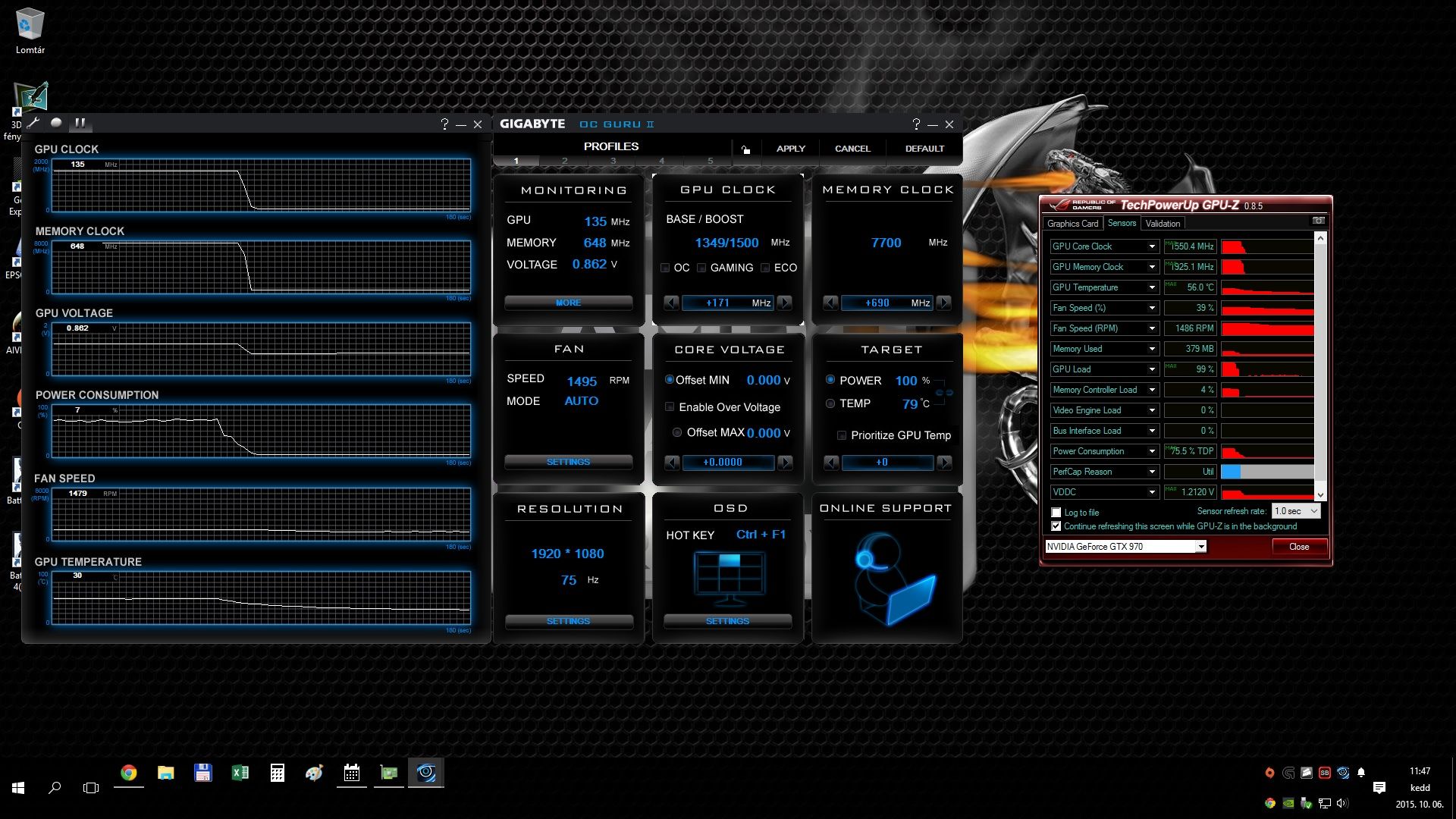Click the OSD monitor grid icon
Screen dimensions: 1456x819
tap(729, 579)
